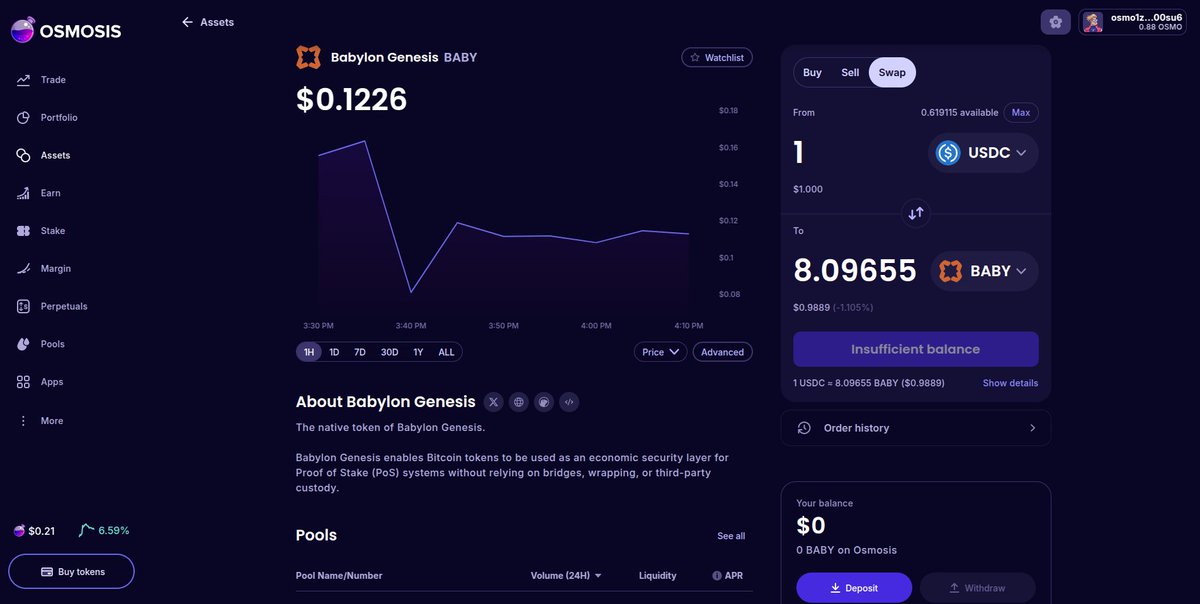Open the wallet account avatar
This screenshot has height=604, width=1200.
pos(1093,22)
